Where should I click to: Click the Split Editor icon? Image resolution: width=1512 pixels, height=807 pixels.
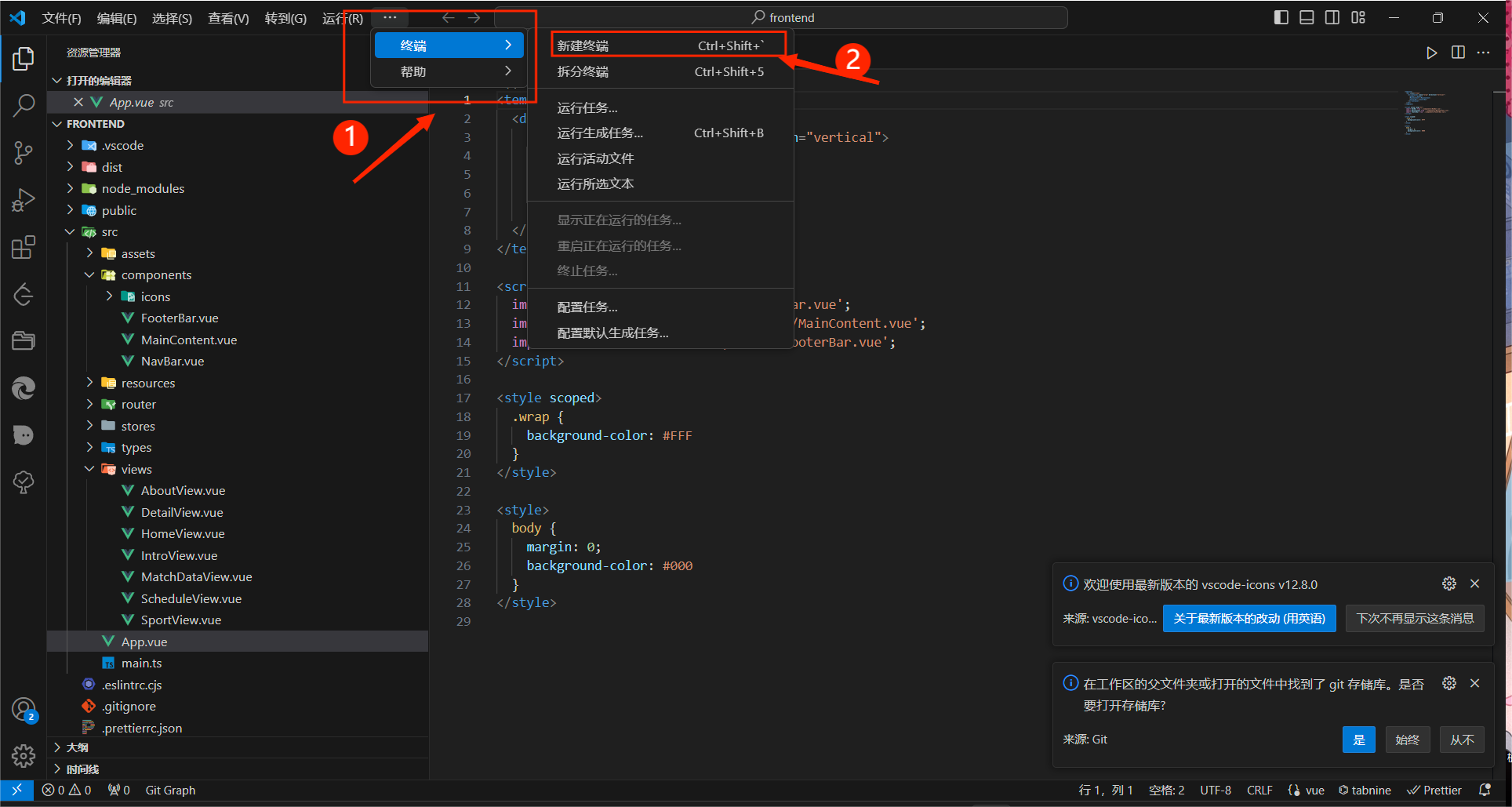[x=1458, y=53]
